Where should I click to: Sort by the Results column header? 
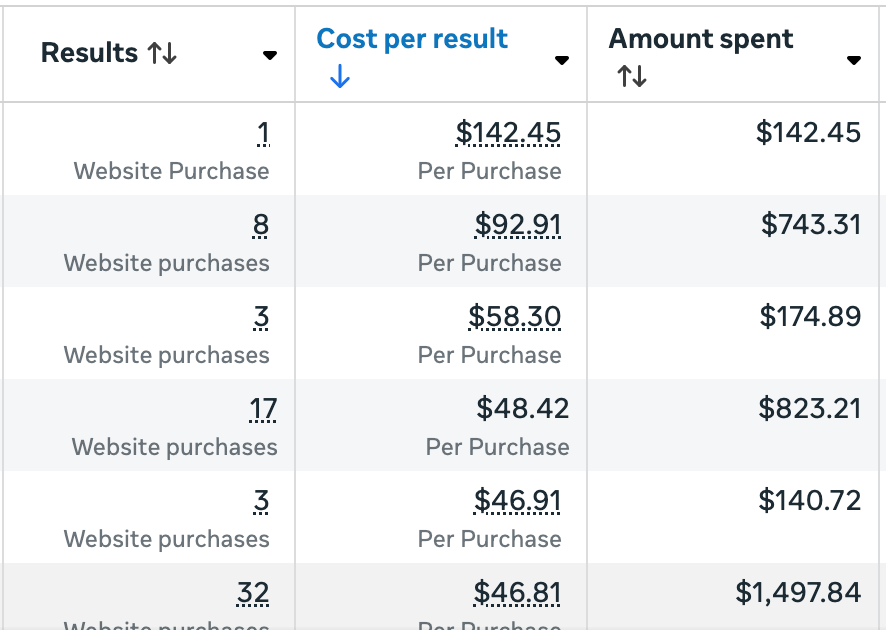pyautogui.click(x=89, y=54)
